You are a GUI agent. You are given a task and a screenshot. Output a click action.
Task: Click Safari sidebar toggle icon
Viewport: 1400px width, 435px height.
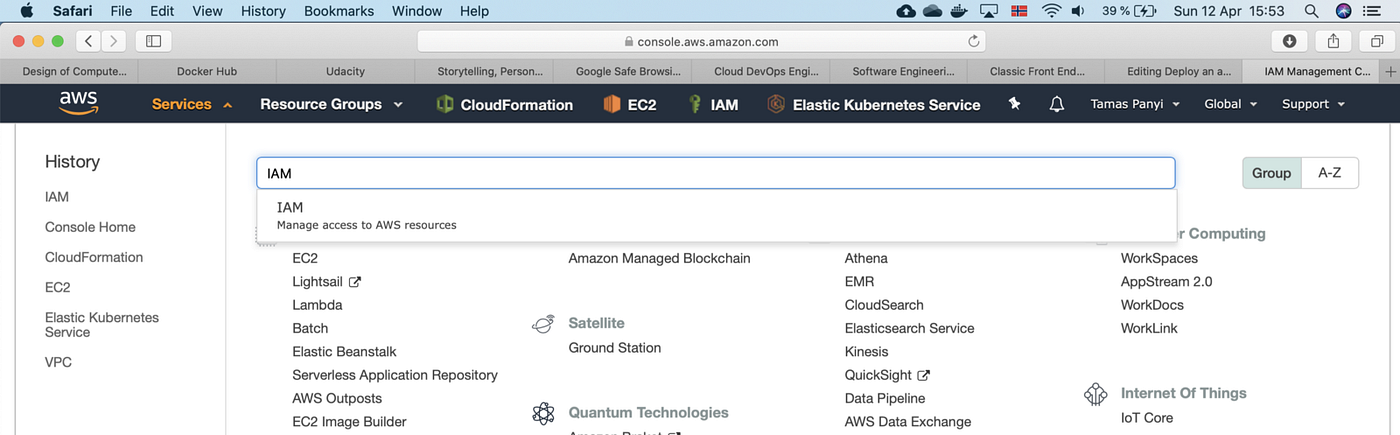(x=153, y=41)
